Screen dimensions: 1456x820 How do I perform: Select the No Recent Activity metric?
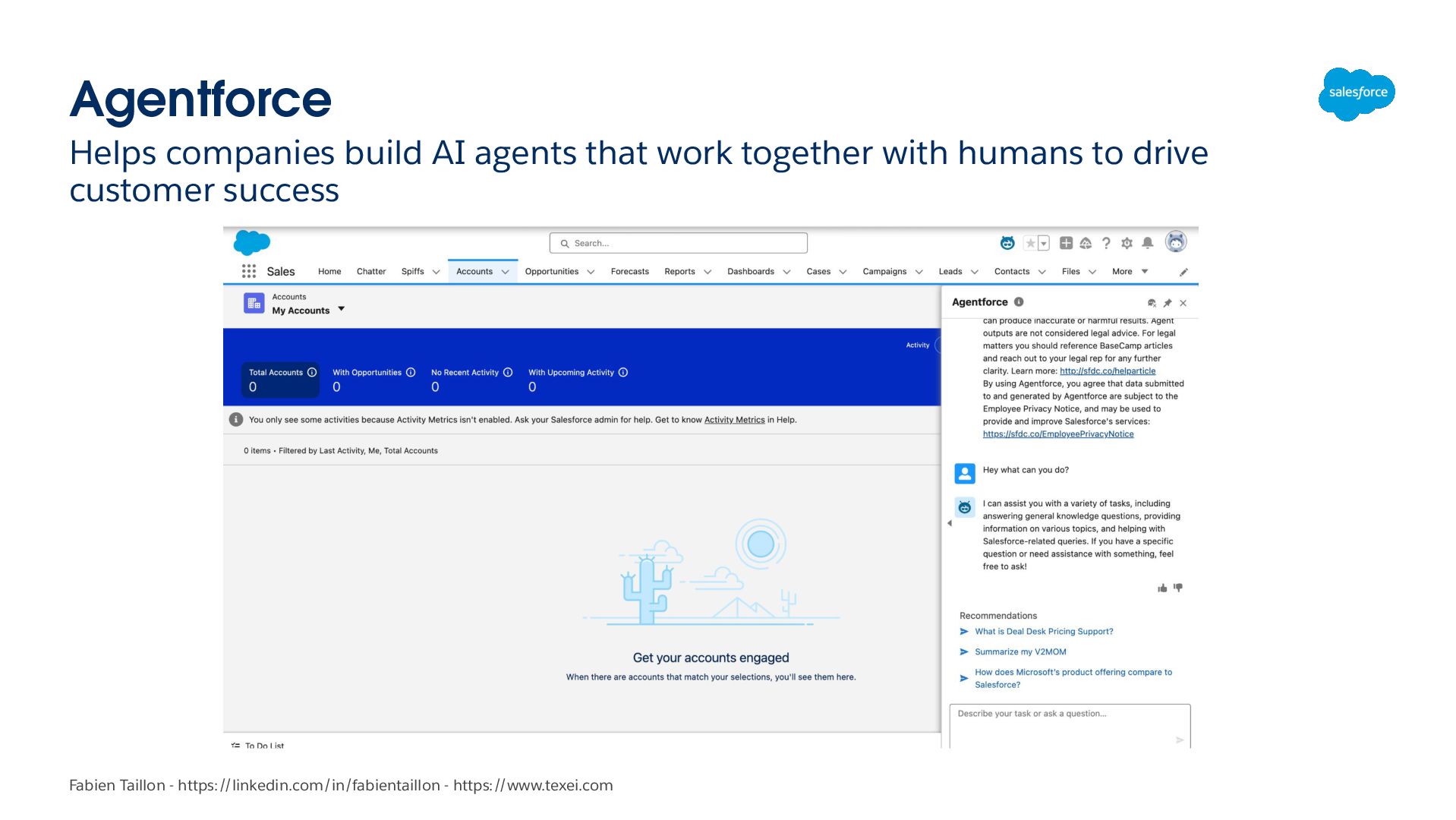click(471, 380)
